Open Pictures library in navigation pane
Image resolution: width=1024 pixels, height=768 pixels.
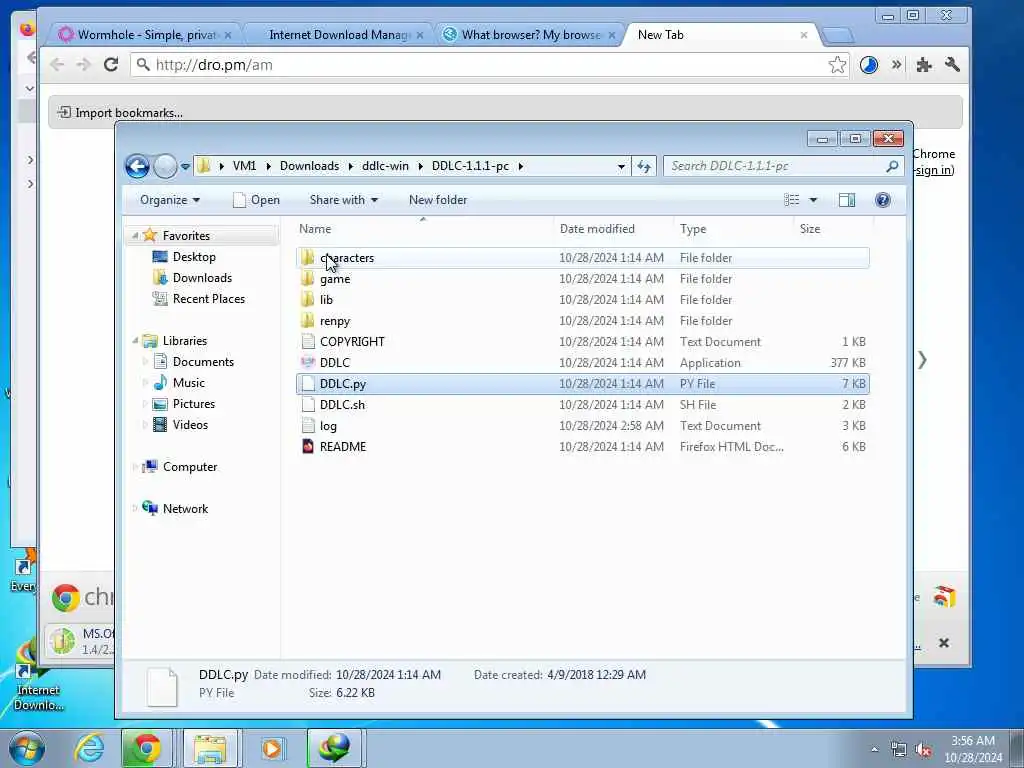(193, 404)
